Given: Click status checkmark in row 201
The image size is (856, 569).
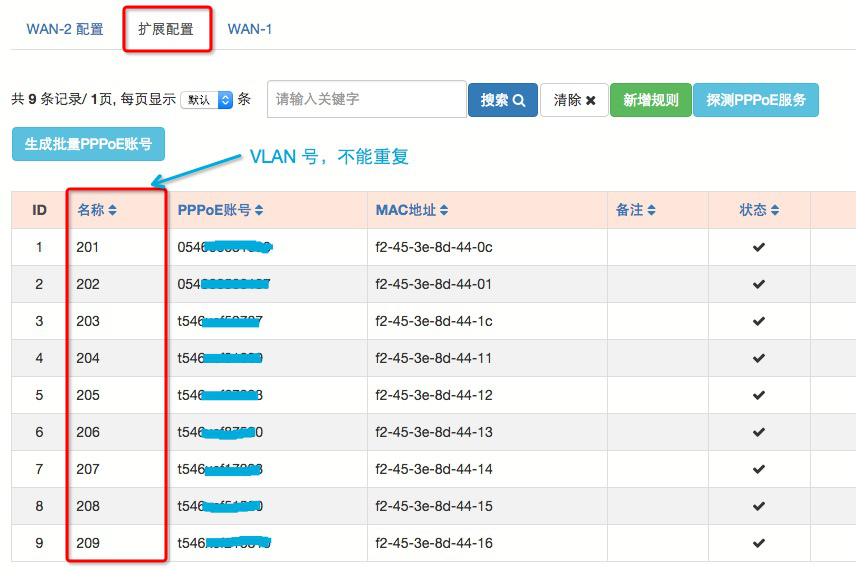Looking at the screenshot, I should point(759,247).
